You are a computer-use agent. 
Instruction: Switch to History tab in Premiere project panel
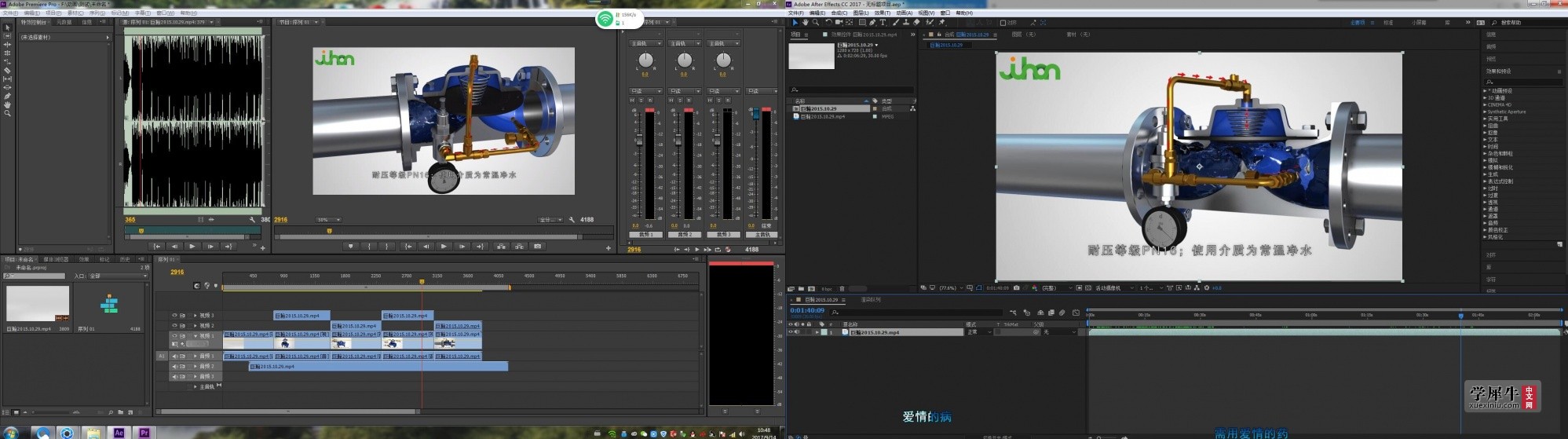pyautogui.click(x=125, y=259)
